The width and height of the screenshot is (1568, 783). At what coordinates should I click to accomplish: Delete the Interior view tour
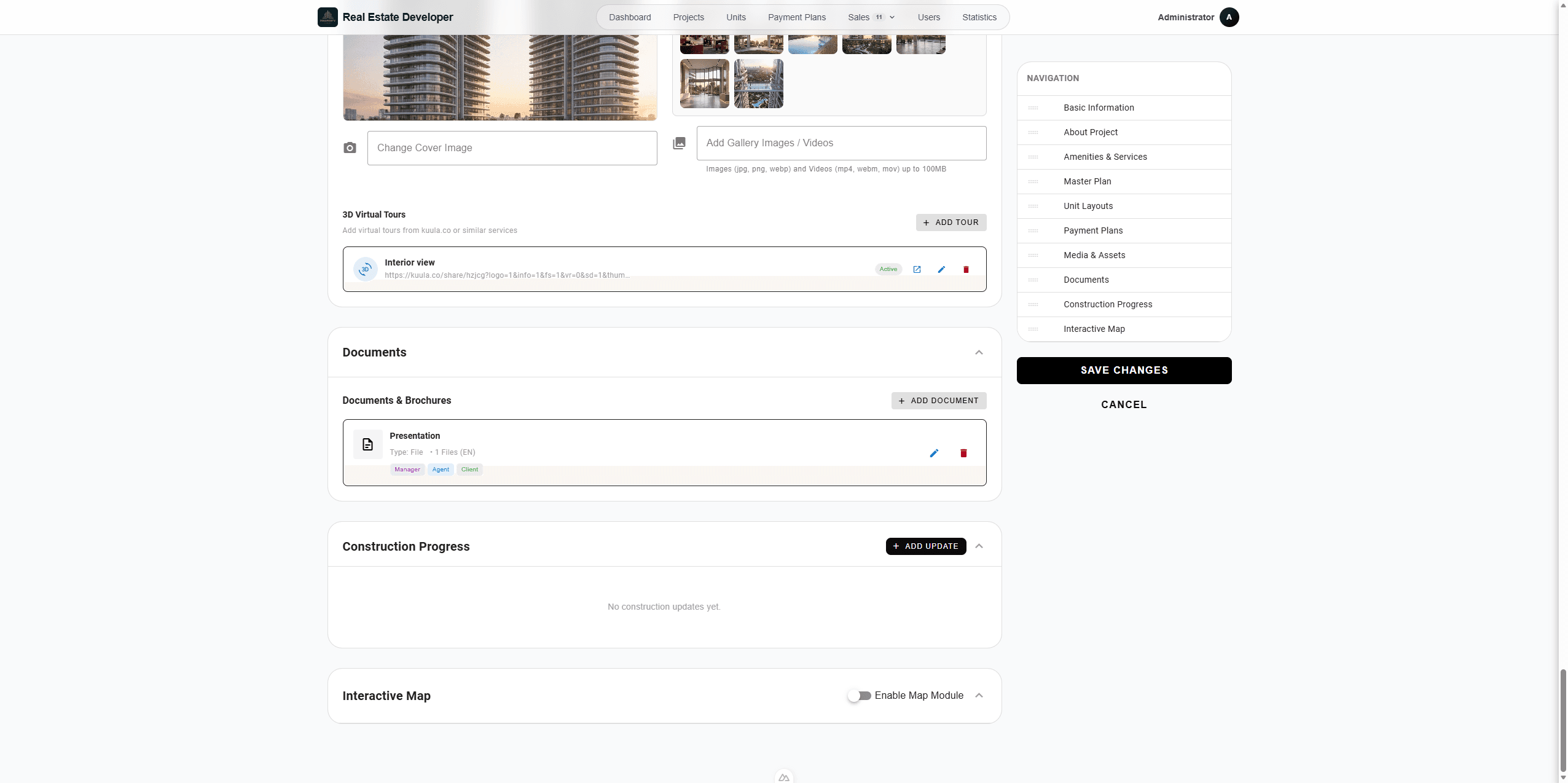point(966,269)
